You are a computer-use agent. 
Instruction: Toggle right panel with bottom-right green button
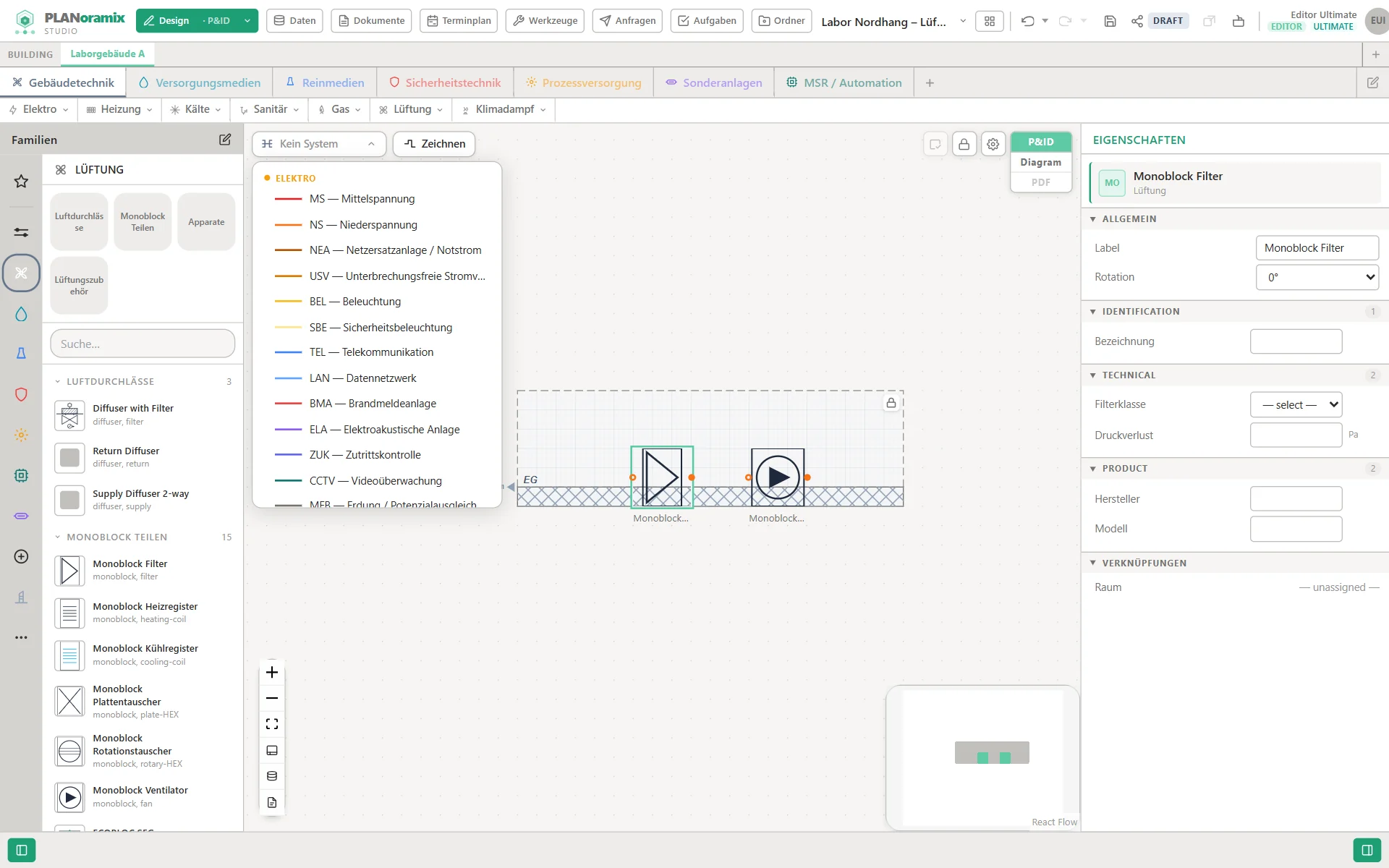[1367, 850]
